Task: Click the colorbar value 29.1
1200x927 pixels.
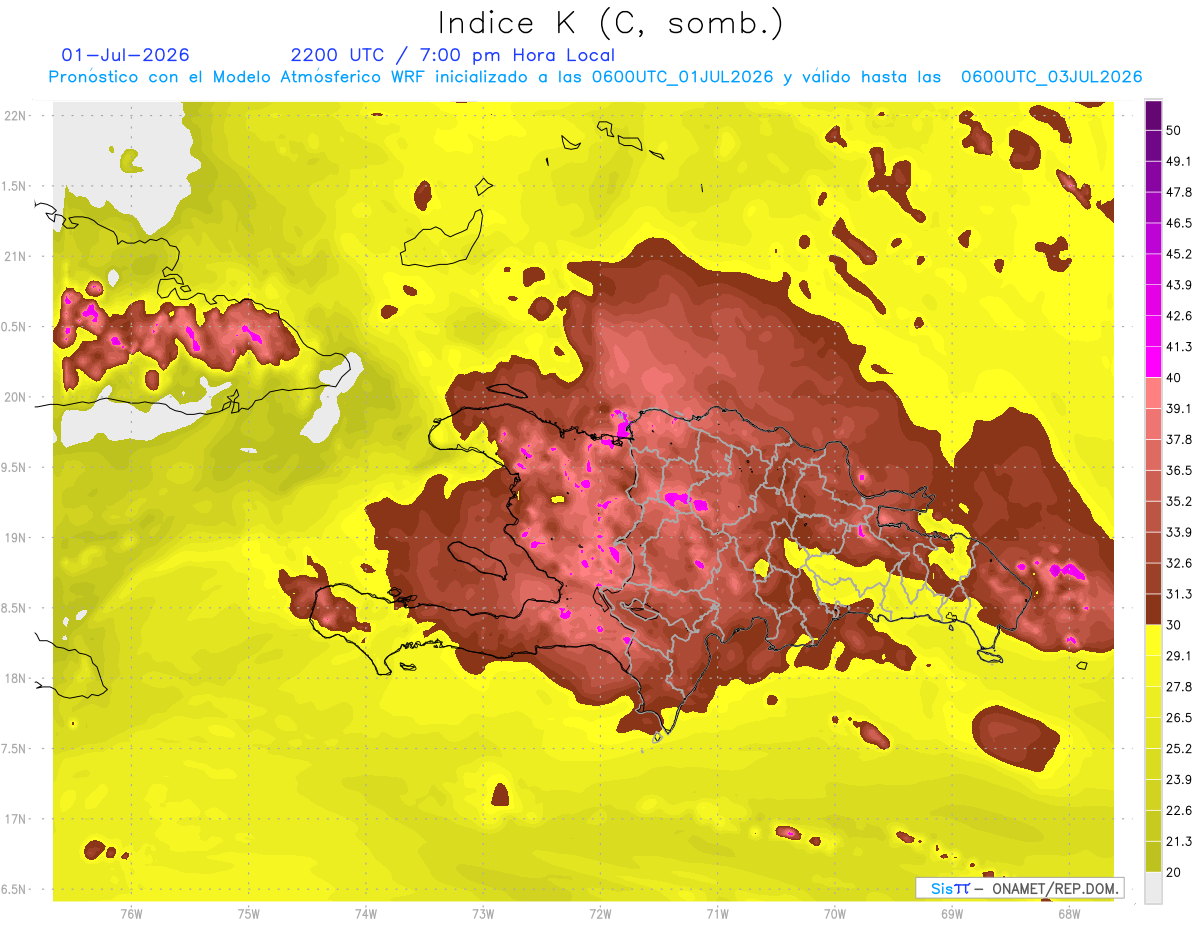Action: click(x=1178, y=656)
